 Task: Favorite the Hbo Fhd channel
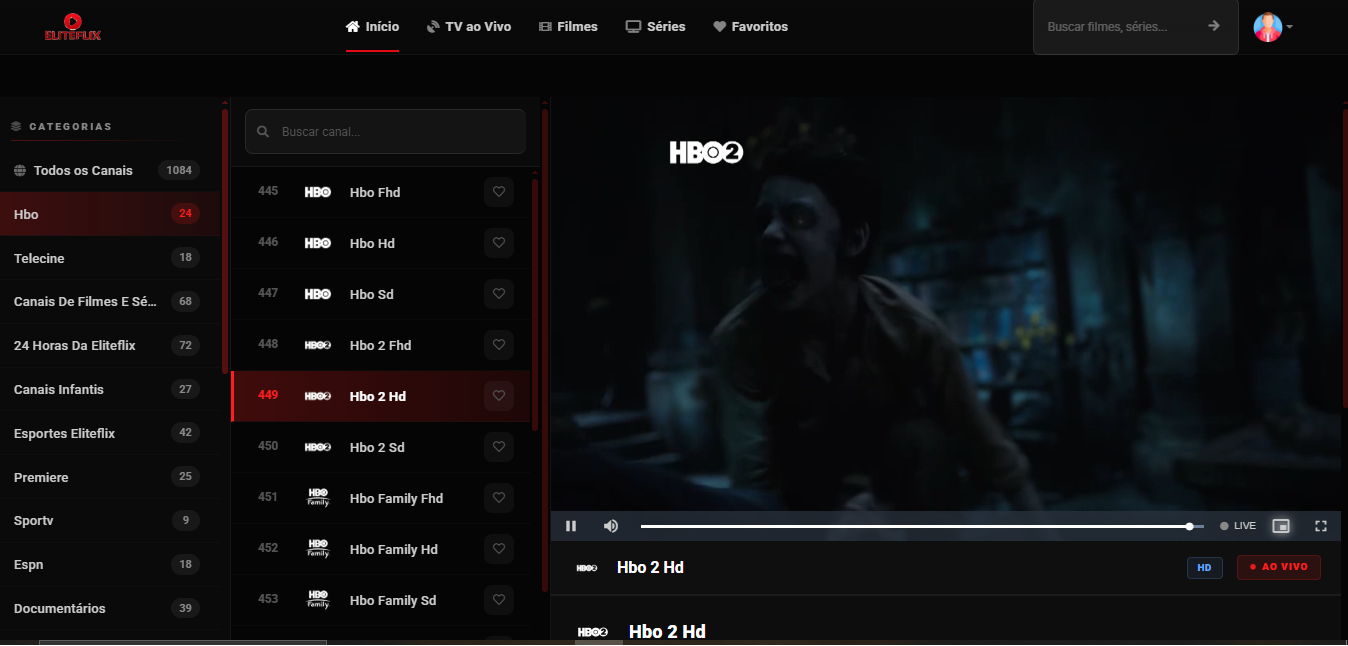tap(499, 192)
